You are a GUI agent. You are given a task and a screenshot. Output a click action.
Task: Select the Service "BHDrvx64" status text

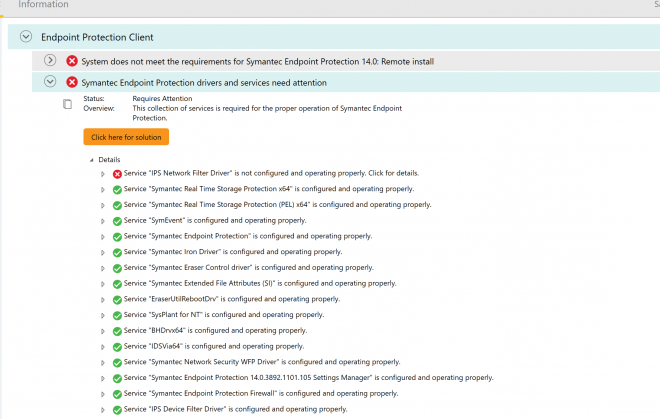(216, 331)
